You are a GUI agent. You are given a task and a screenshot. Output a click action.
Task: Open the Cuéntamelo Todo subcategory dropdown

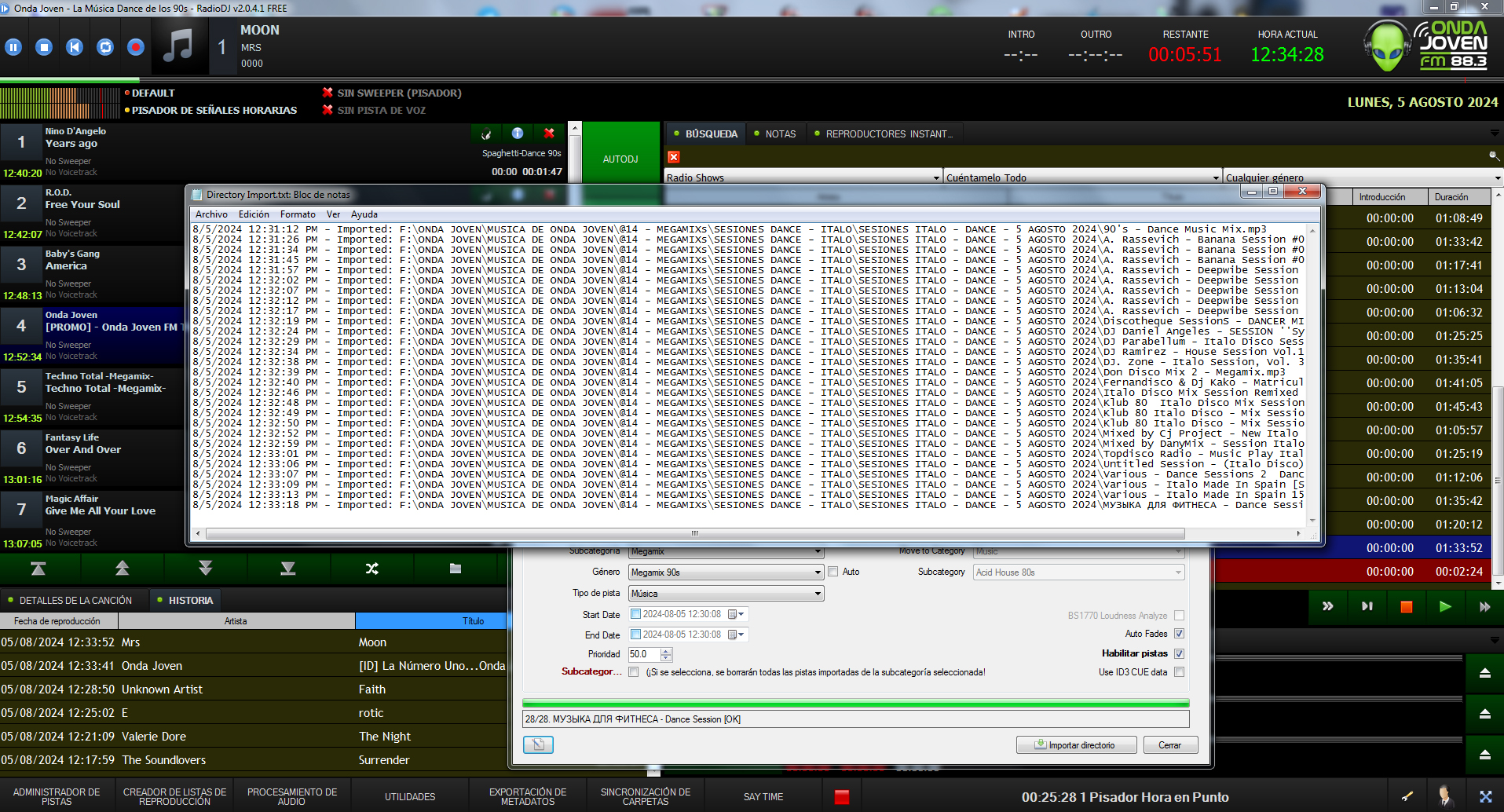pyautogui.click(x=1083, y=177)
